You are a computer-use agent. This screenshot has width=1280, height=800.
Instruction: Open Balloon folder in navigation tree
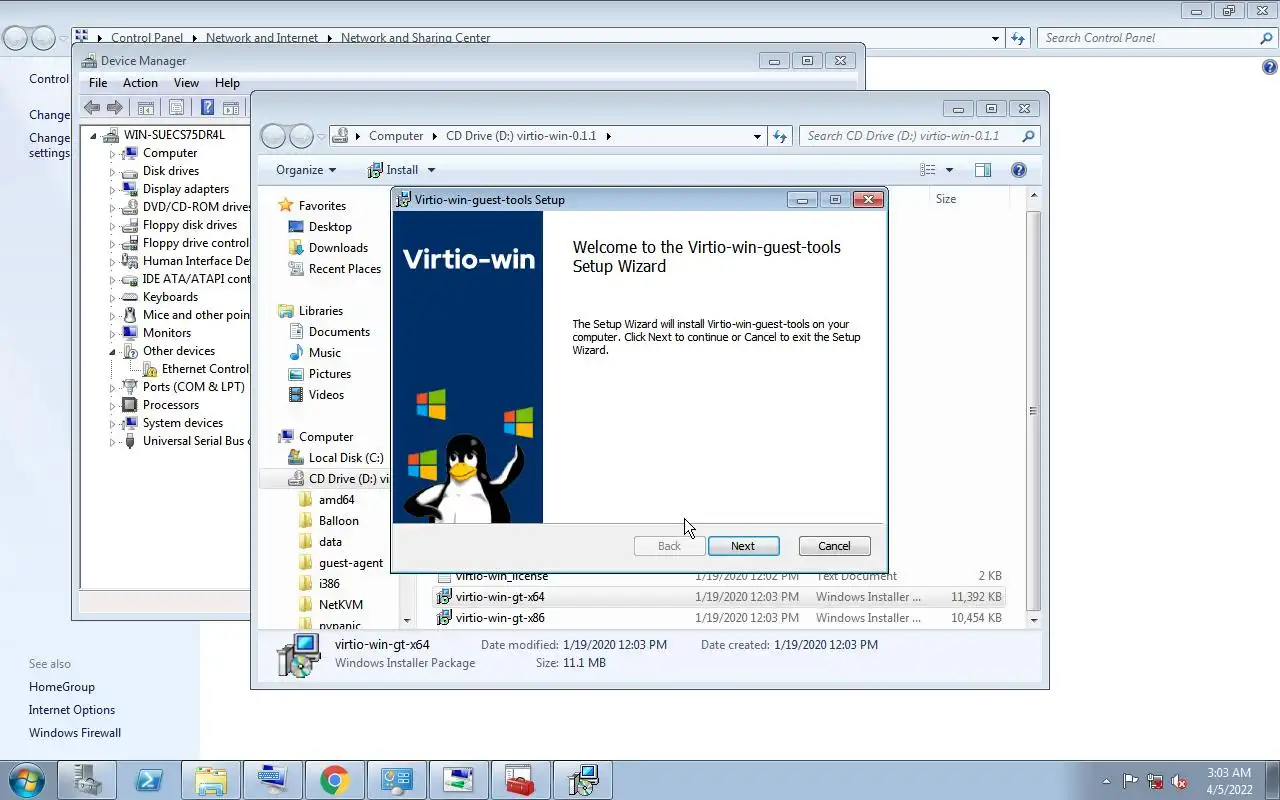[338, 521]
